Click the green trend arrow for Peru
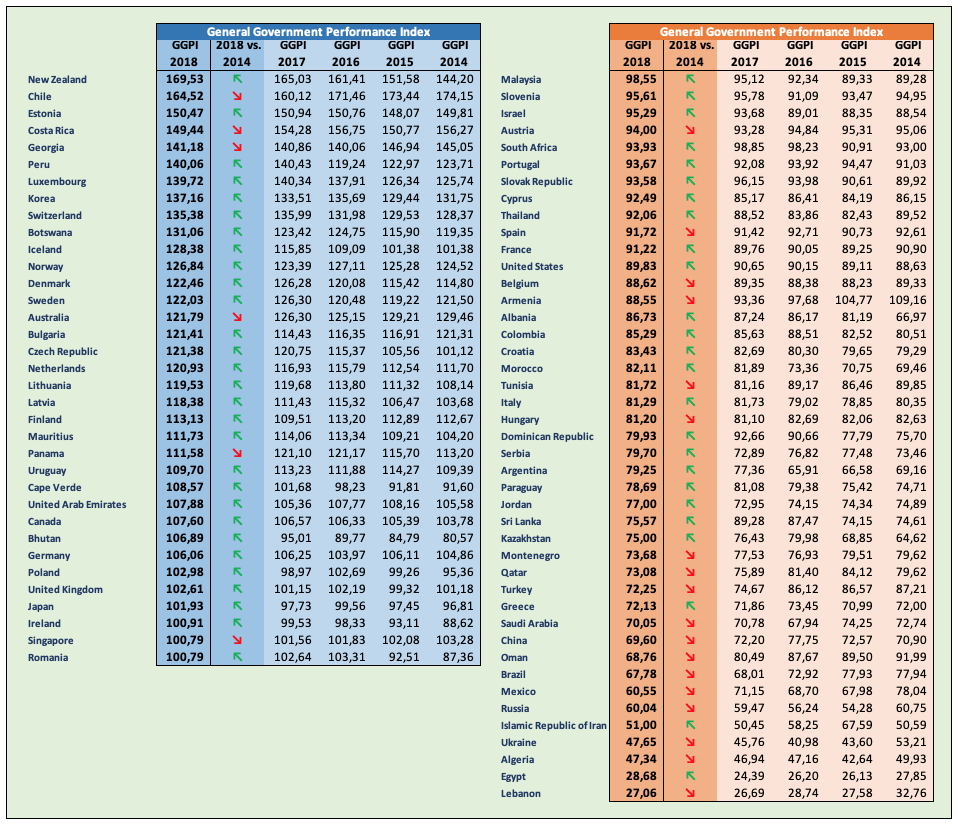 [x=238, y=164]
